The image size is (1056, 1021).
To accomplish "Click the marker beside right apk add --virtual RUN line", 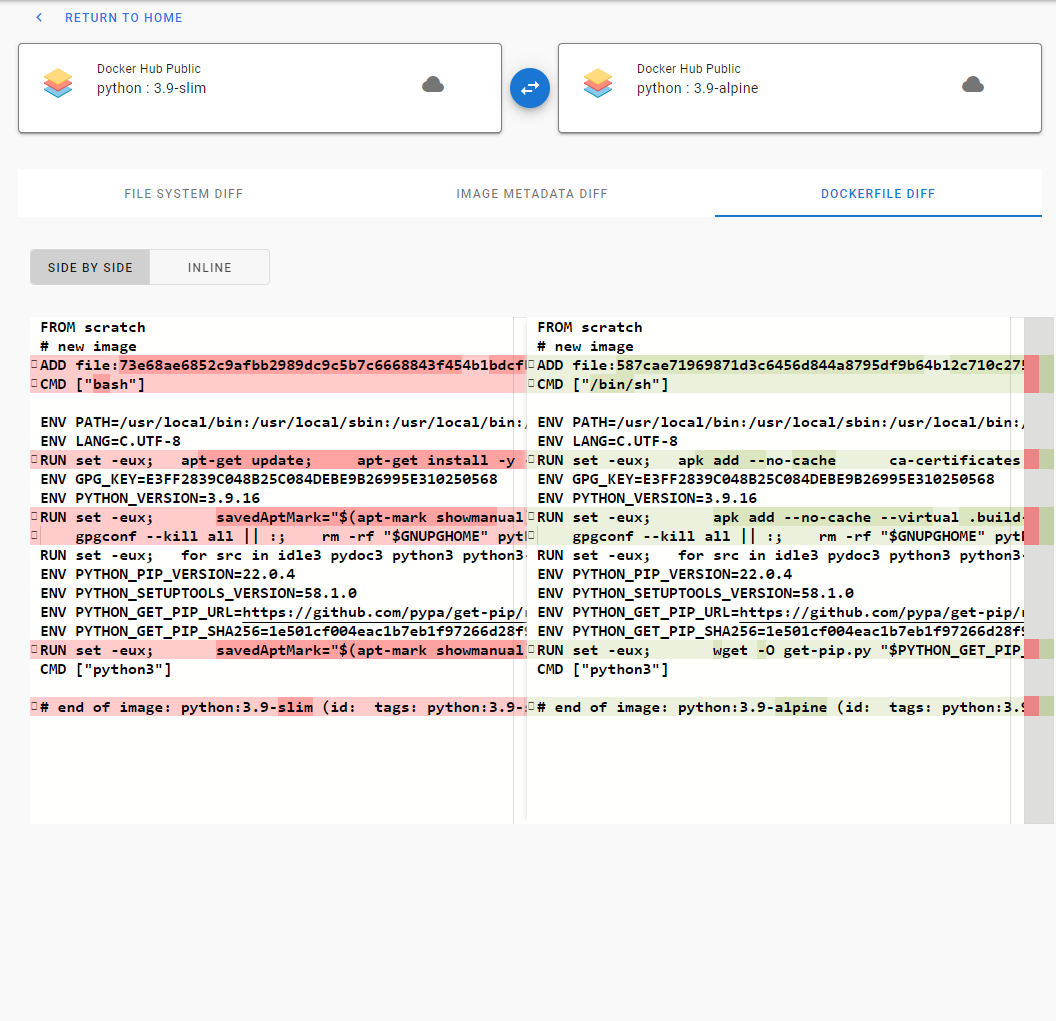I will point(531,517).
